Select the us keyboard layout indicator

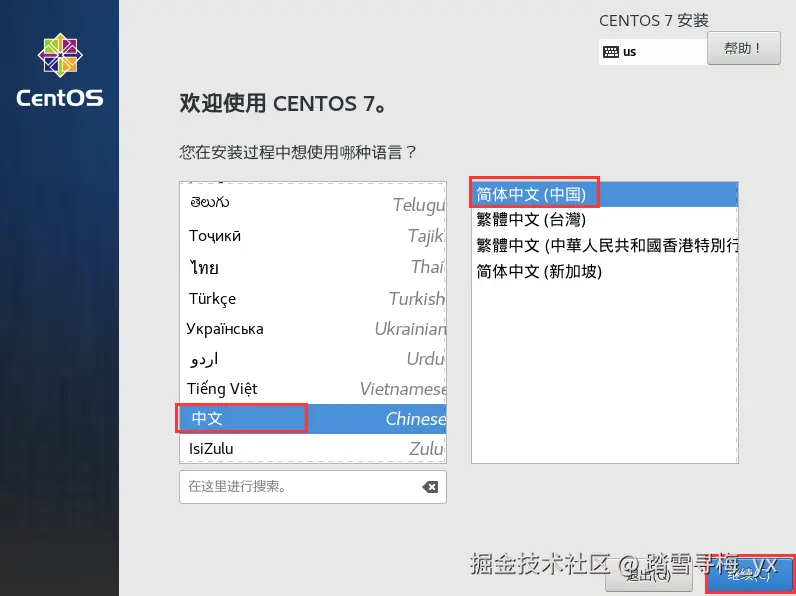(653, 52)
